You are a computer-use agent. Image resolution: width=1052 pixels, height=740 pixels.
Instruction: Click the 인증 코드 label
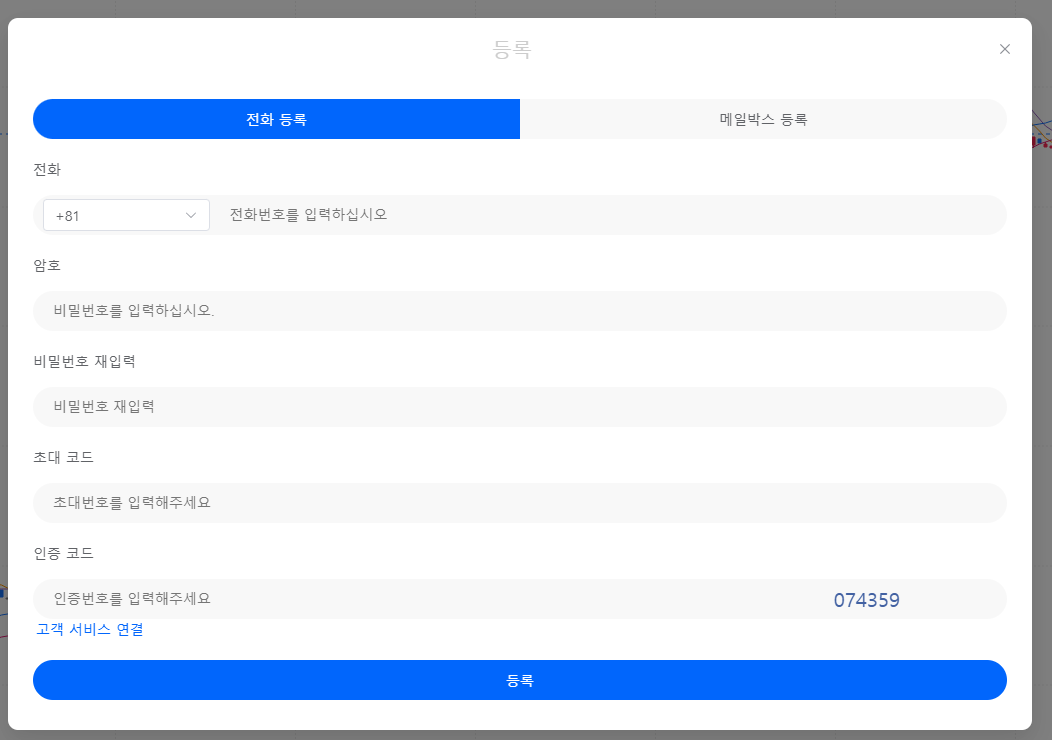point(64,553)
